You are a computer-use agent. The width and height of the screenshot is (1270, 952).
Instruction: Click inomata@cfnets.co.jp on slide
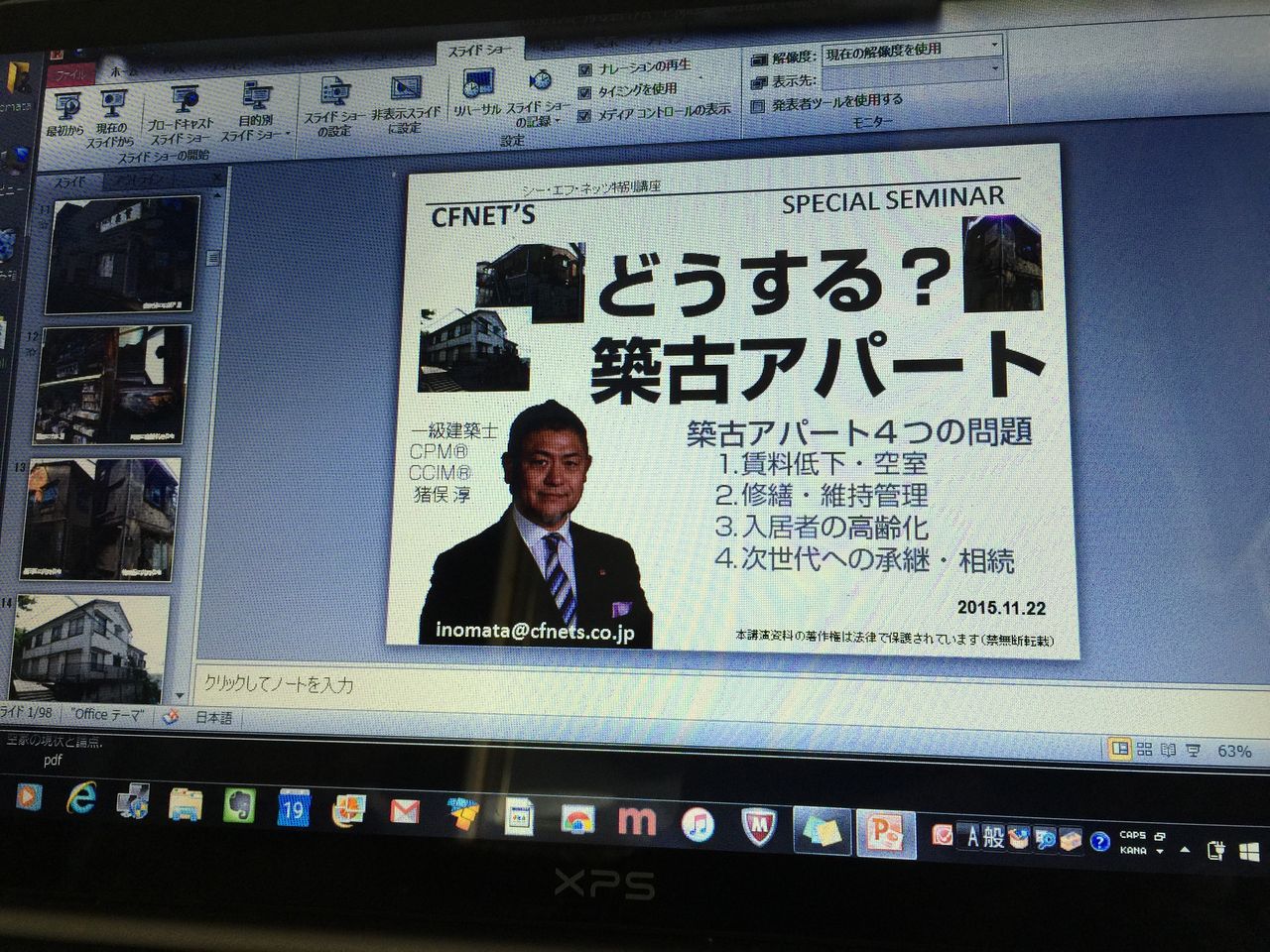coord(535,631)
